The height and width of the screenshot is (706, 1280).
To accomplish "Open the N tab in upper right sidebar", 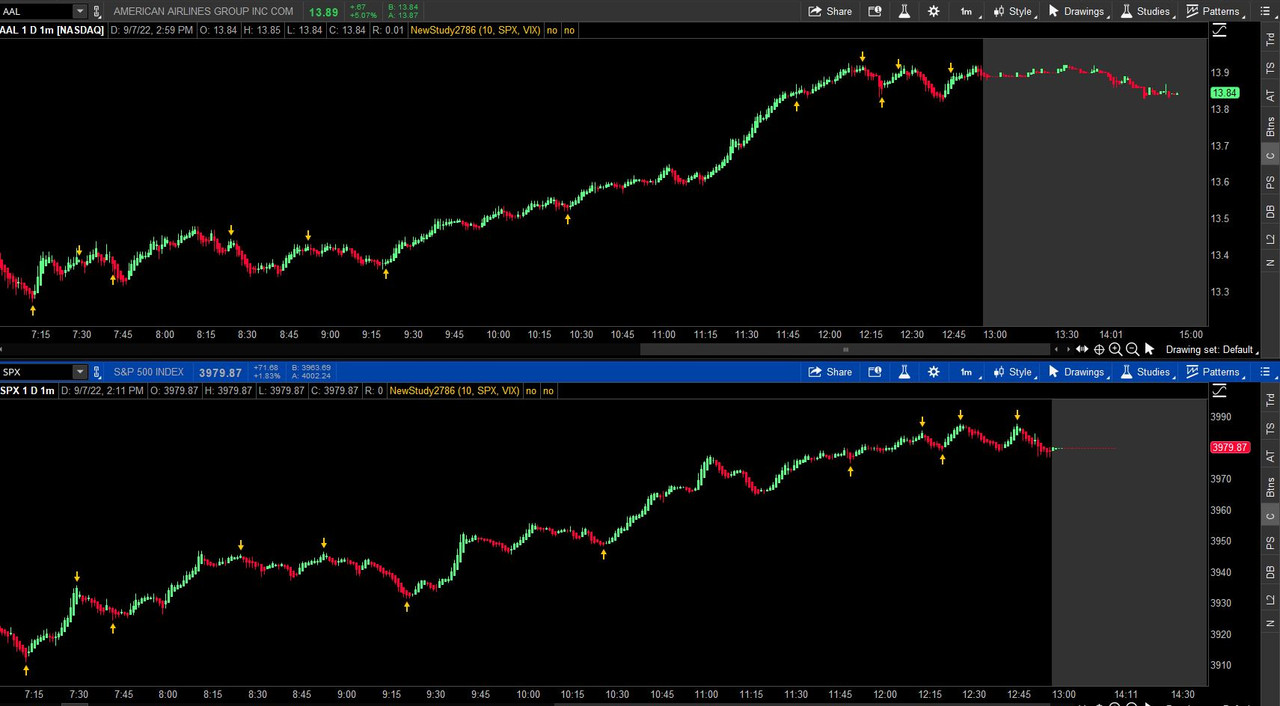I will (x=1270, y=263).
